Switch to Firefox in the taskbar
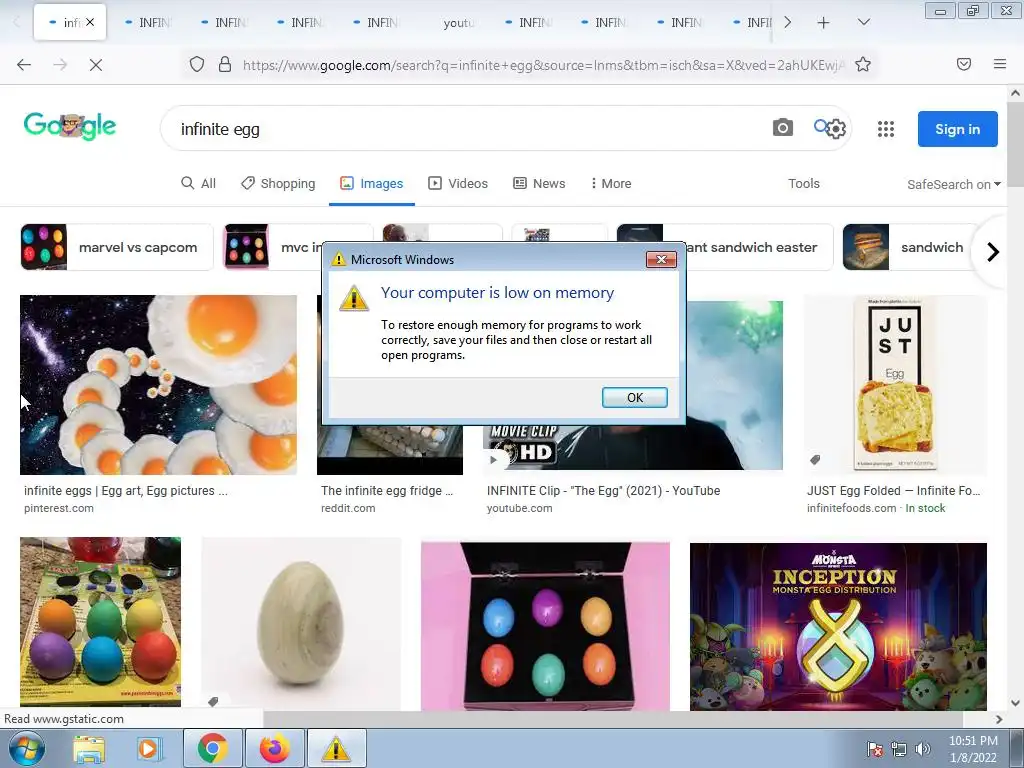Viewport: 1024px width, 768px height. coord(274,748)
